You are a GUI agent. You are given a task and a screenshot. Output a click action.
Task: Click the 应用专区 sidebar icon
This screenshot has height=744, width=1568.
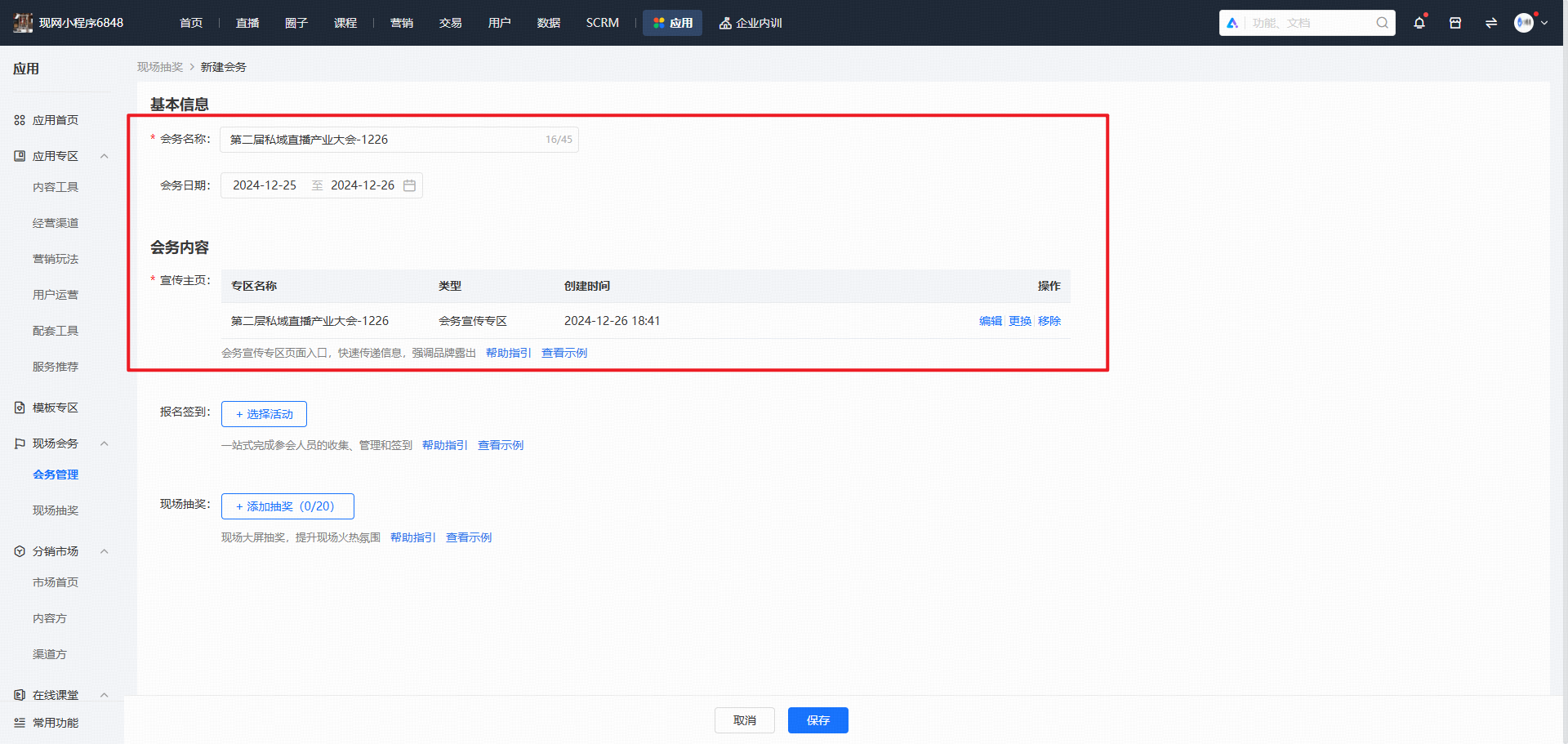pyautogui.click(x=20, y=156)
